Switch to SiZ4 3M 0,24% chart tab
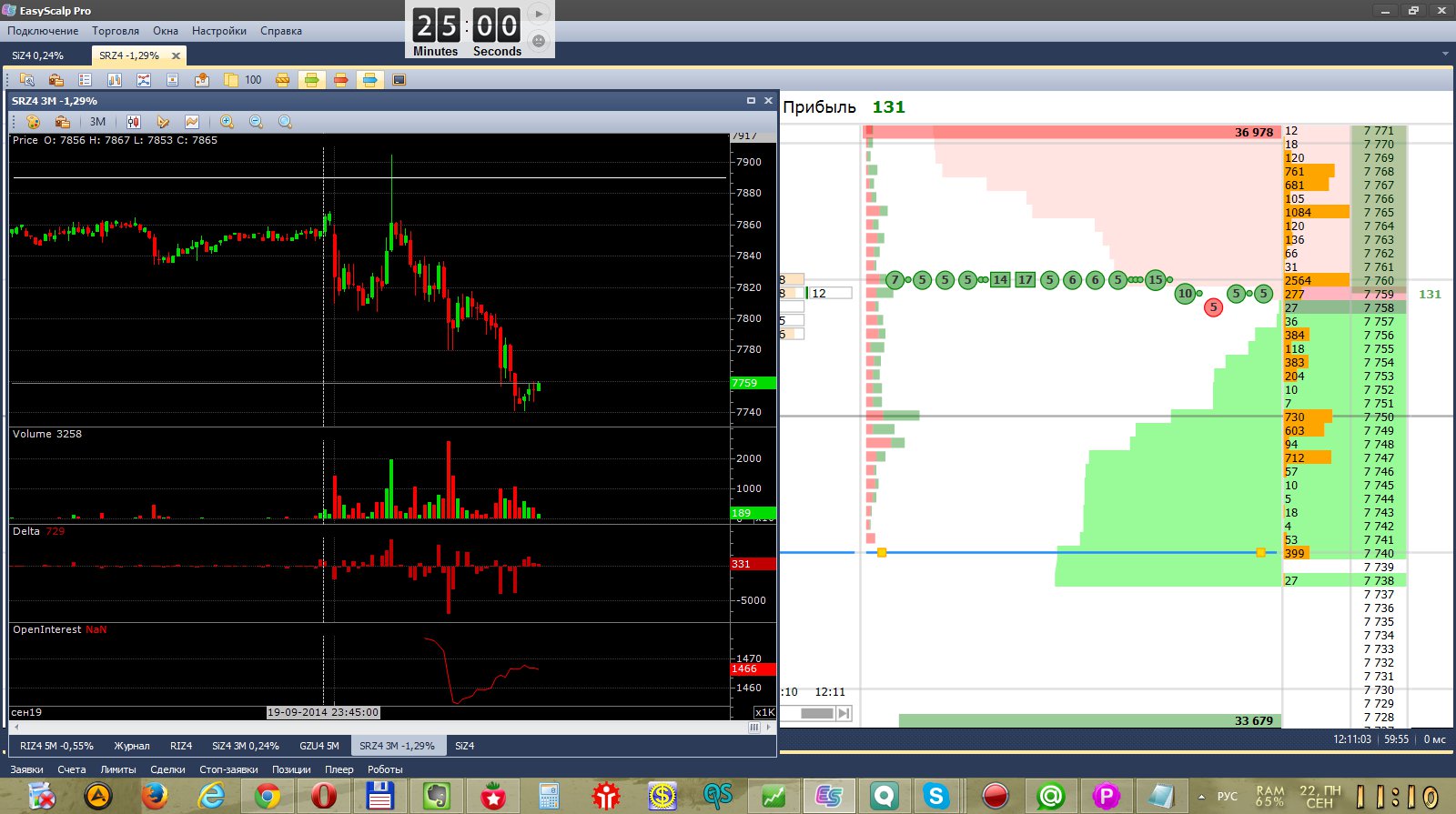 tap(246, 746)
